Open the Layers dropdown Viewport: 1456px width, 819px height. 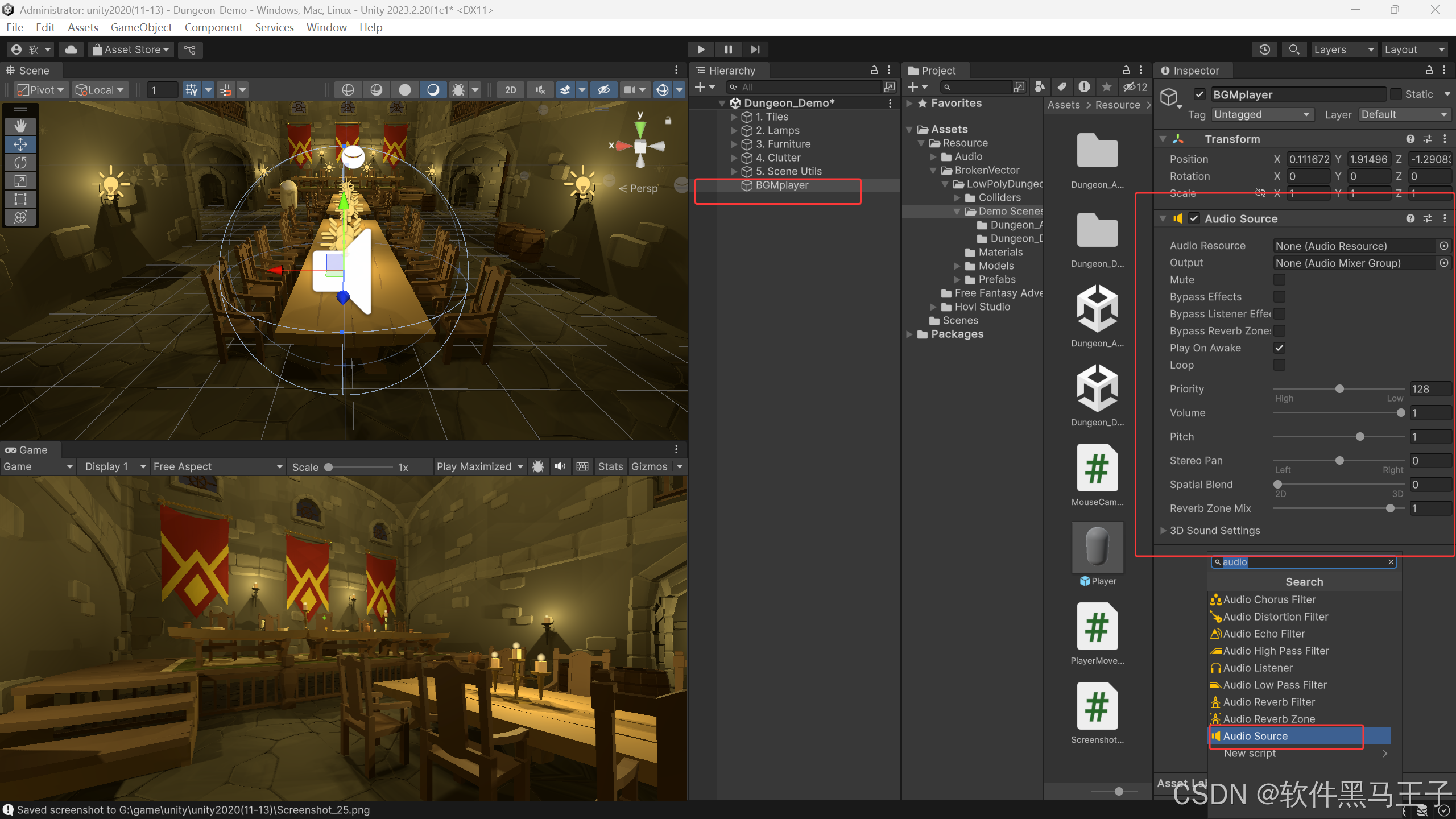(x=1343, y=49)
